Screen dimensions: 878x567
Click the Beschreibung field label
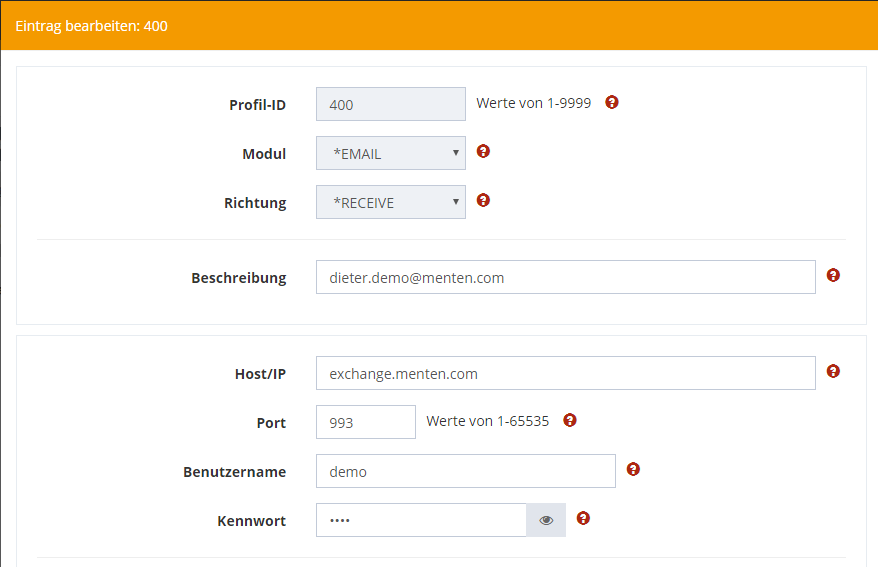pyautogui.click(x=238, y=278)
